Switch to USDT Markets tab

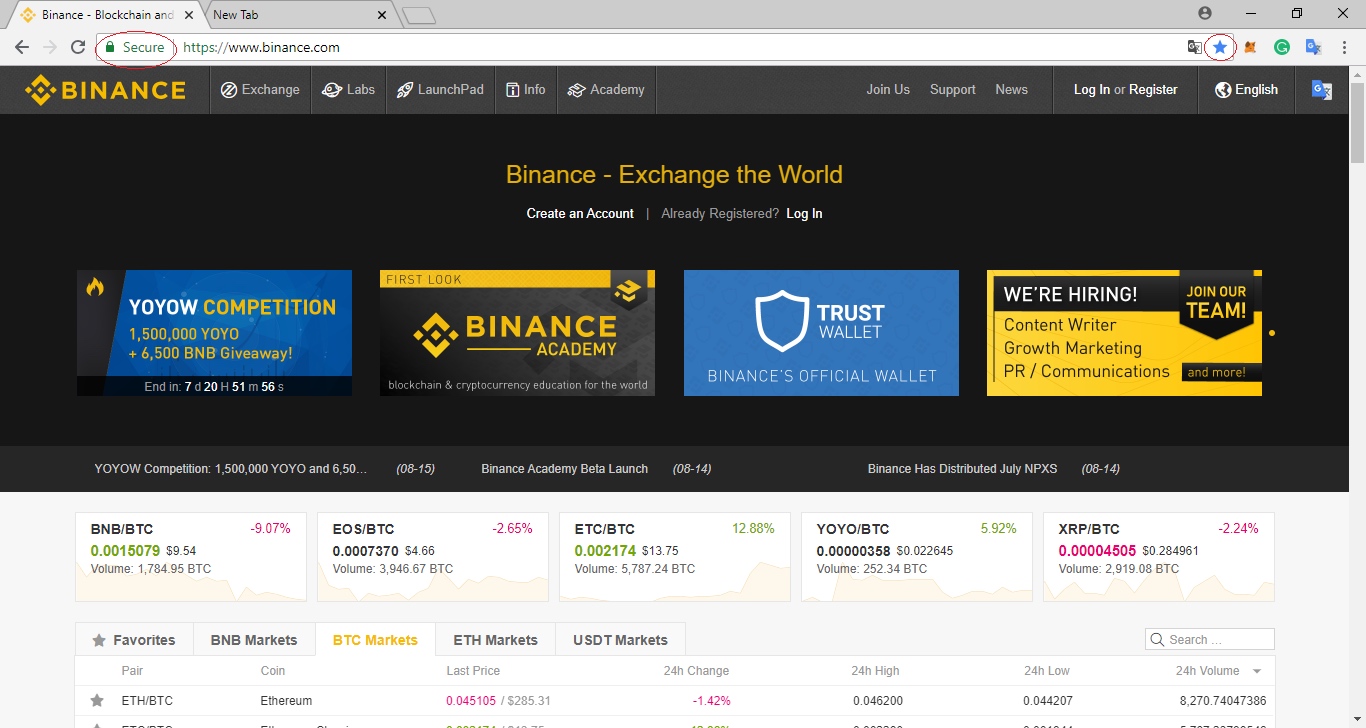tap(620, 640)
